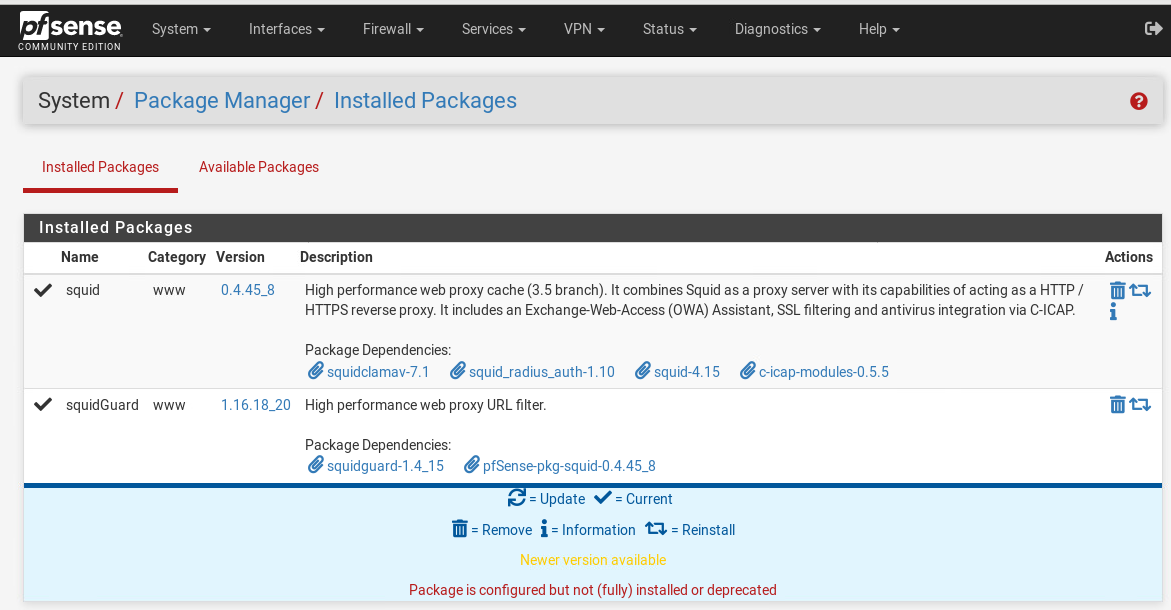Open the squidguard-1.4_15 dependency link
Viewport: 1171px width, 610px height.
[x=385, y=466]
